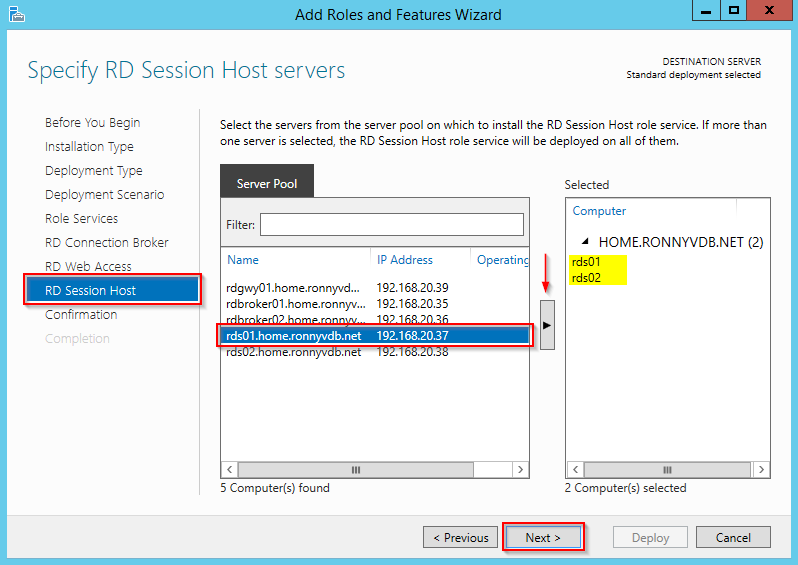Cancel the wizard

(733, 537)
